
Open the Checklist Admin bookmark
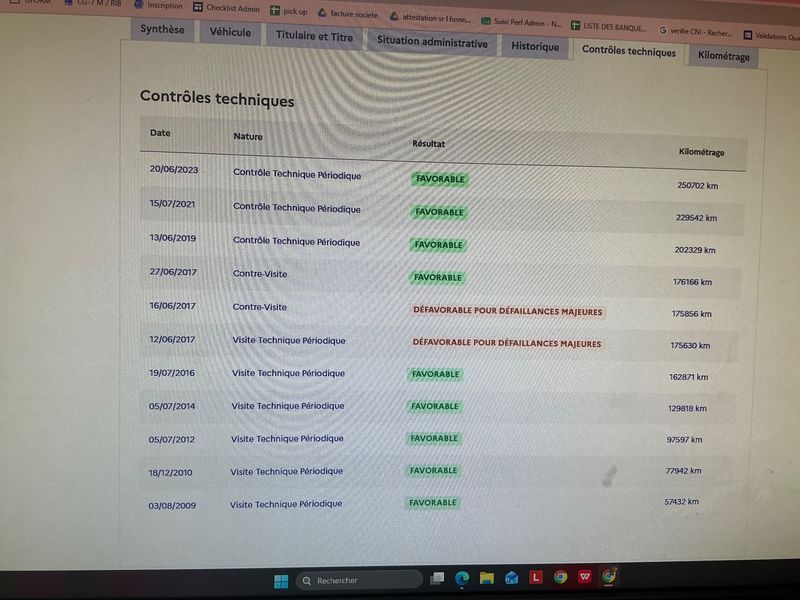227,8
